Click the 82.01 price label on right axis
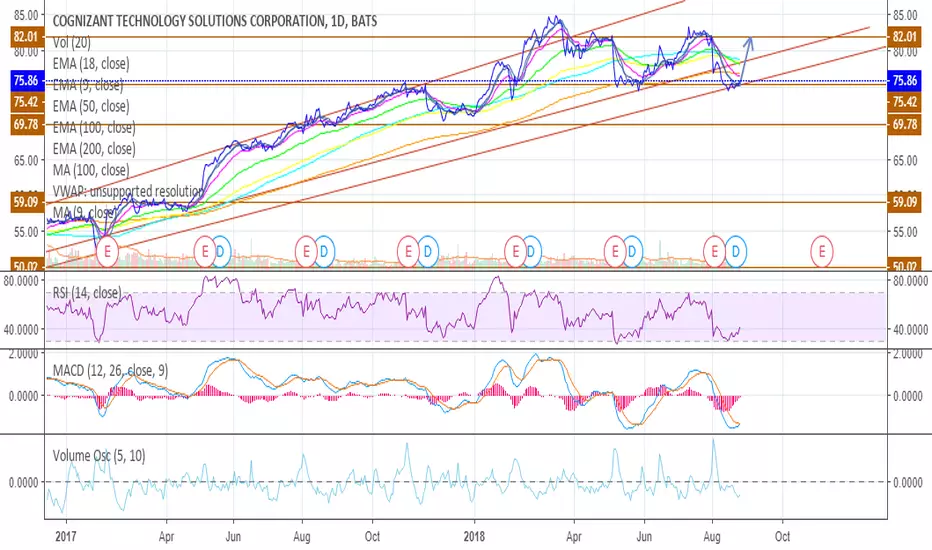The height and width of the screenshot is (550, 932). click(904, 37)
